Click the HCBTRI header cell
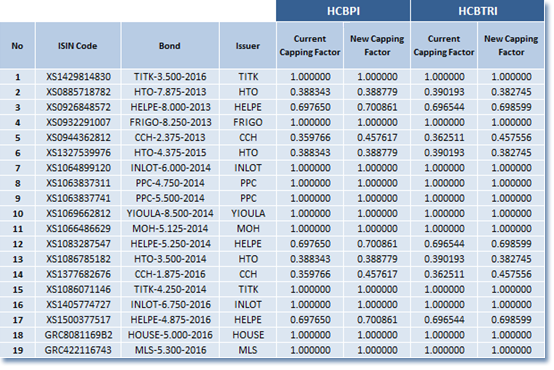 477,11
